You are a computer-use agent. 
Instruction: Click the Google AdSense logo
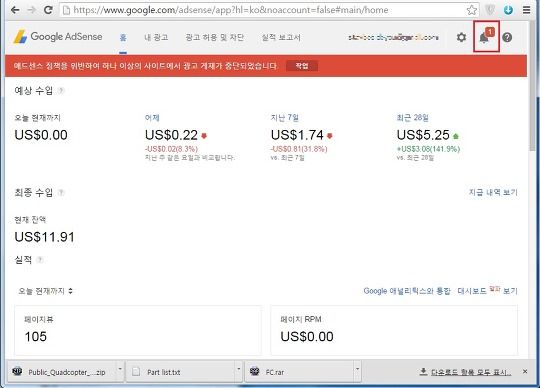pyautogui.click(x=58, y=37)
